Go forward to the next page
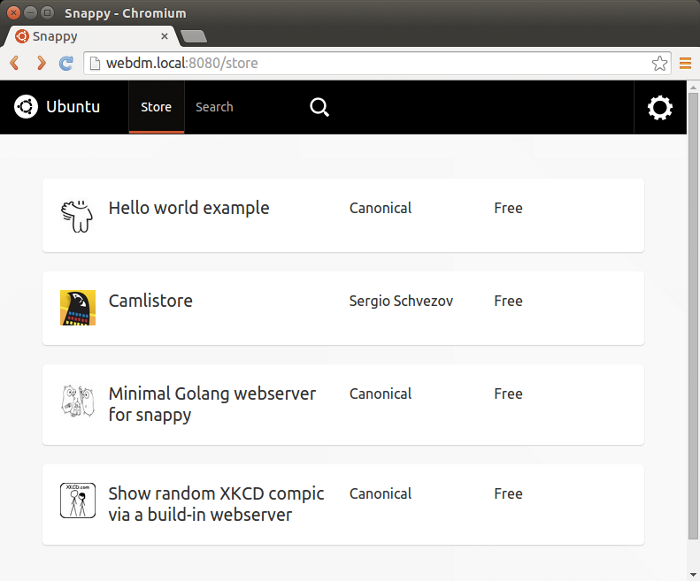 click(x=41, y=63)
